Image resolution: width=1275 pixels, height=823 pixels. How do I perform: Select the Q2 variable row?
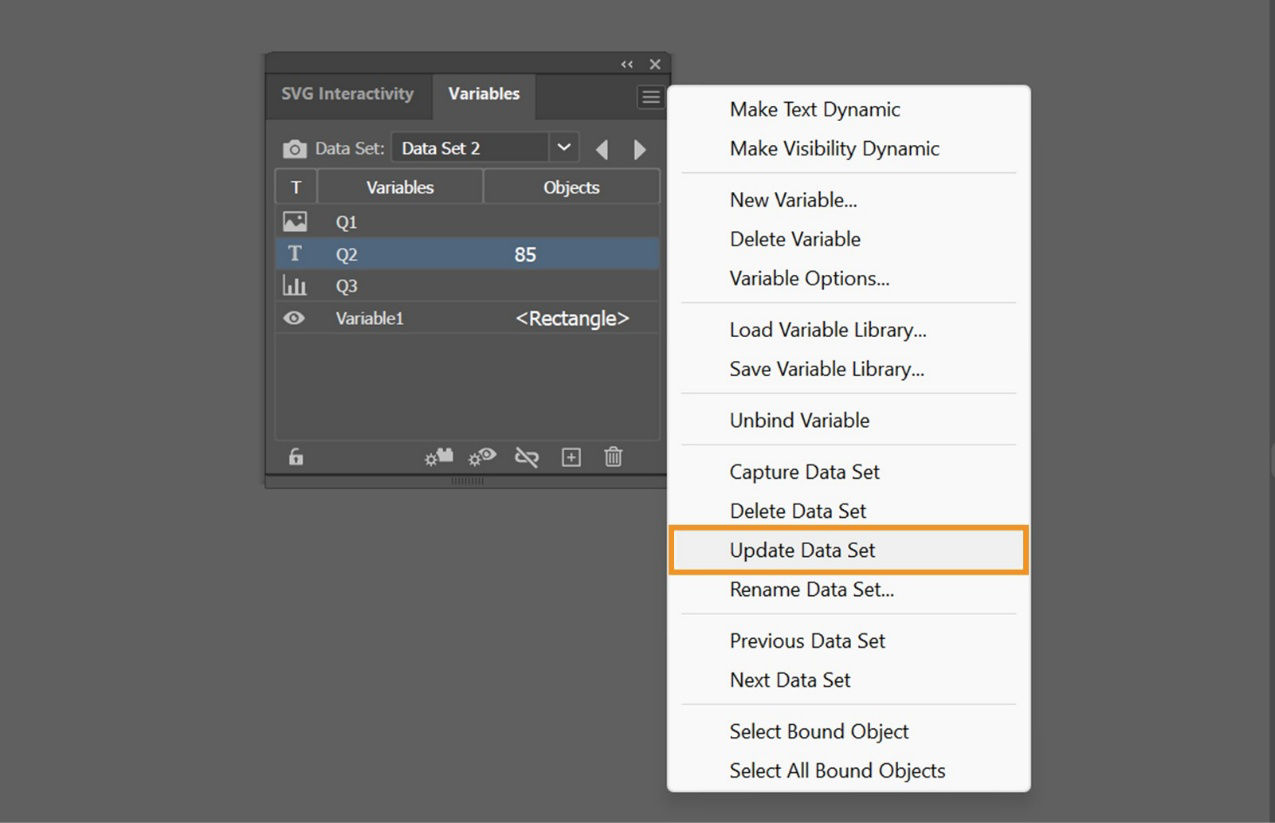click(400, 254)
